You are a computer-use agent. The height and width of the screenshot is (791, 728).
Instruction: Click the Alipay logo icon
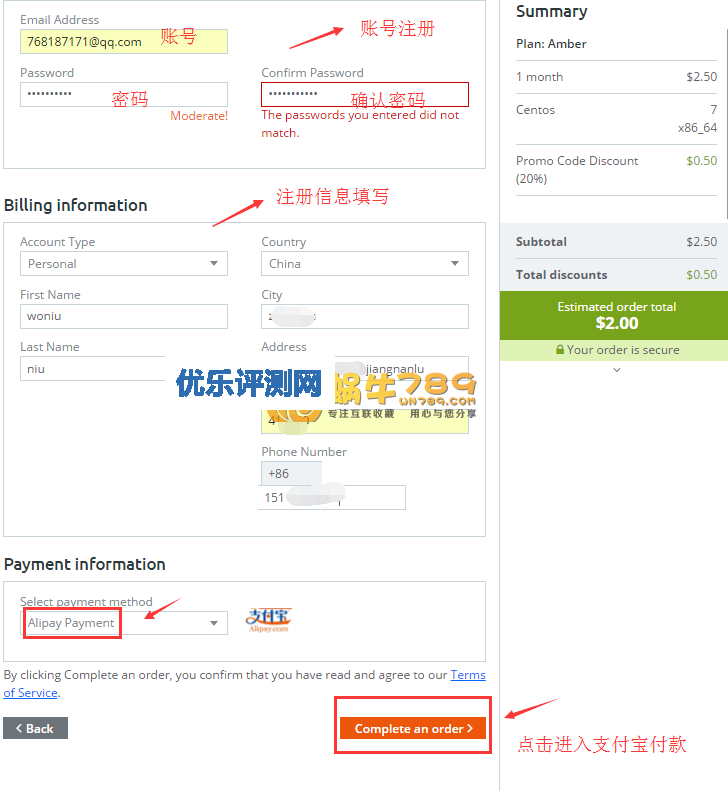point(268,620)
